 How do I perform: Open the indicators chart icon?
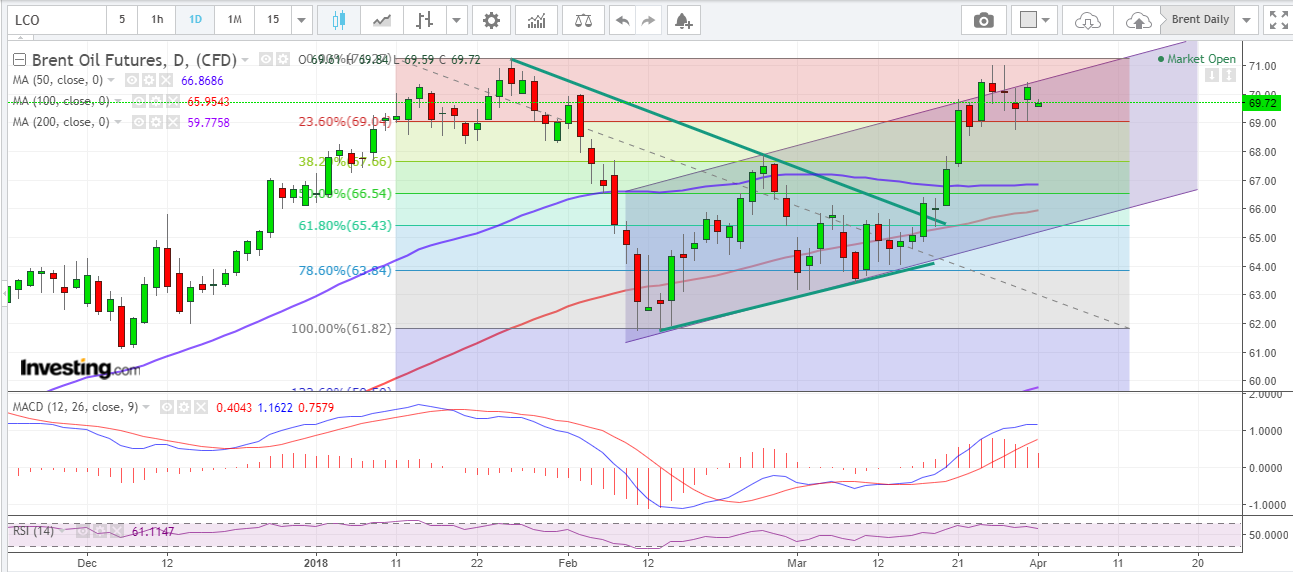537,19
